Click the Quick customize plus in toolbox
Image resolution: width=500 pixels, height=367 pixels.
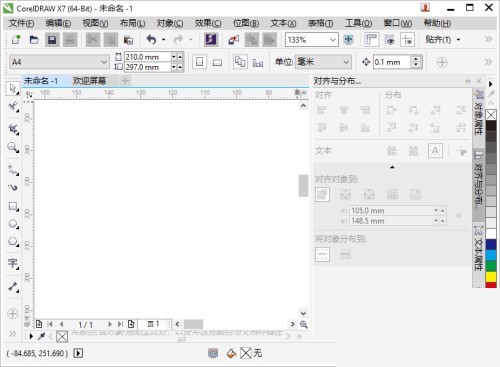point(13,314)
